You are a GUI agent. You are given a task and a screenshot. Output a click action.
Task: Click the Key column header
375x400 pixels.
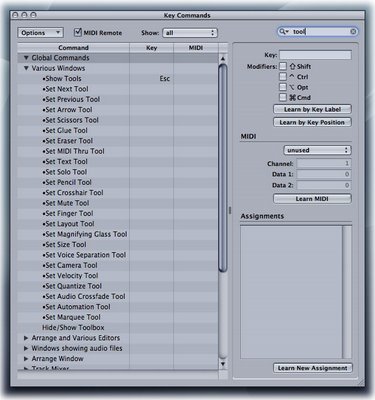[x=152, y=48]
